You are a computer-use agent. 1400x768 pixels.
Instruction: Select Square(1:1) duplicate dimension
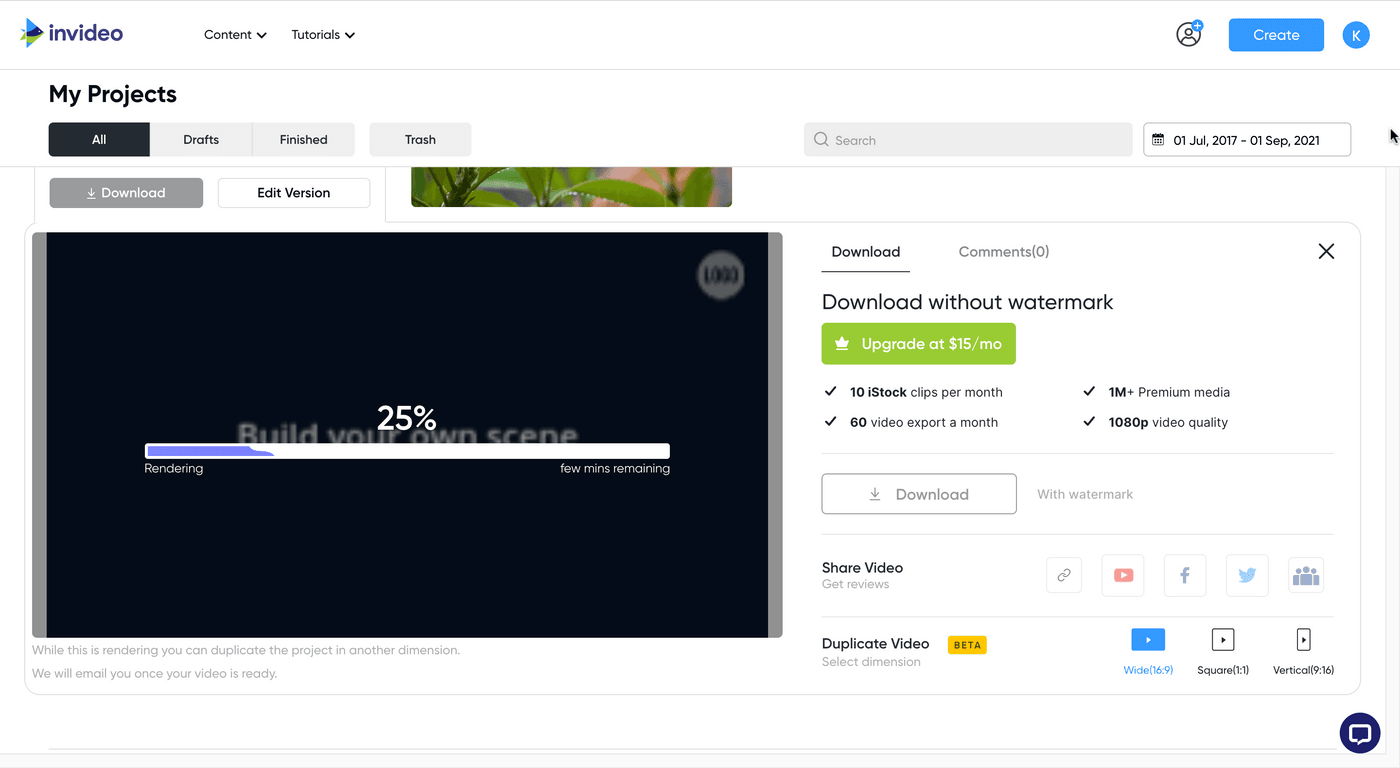(1222, 639)
